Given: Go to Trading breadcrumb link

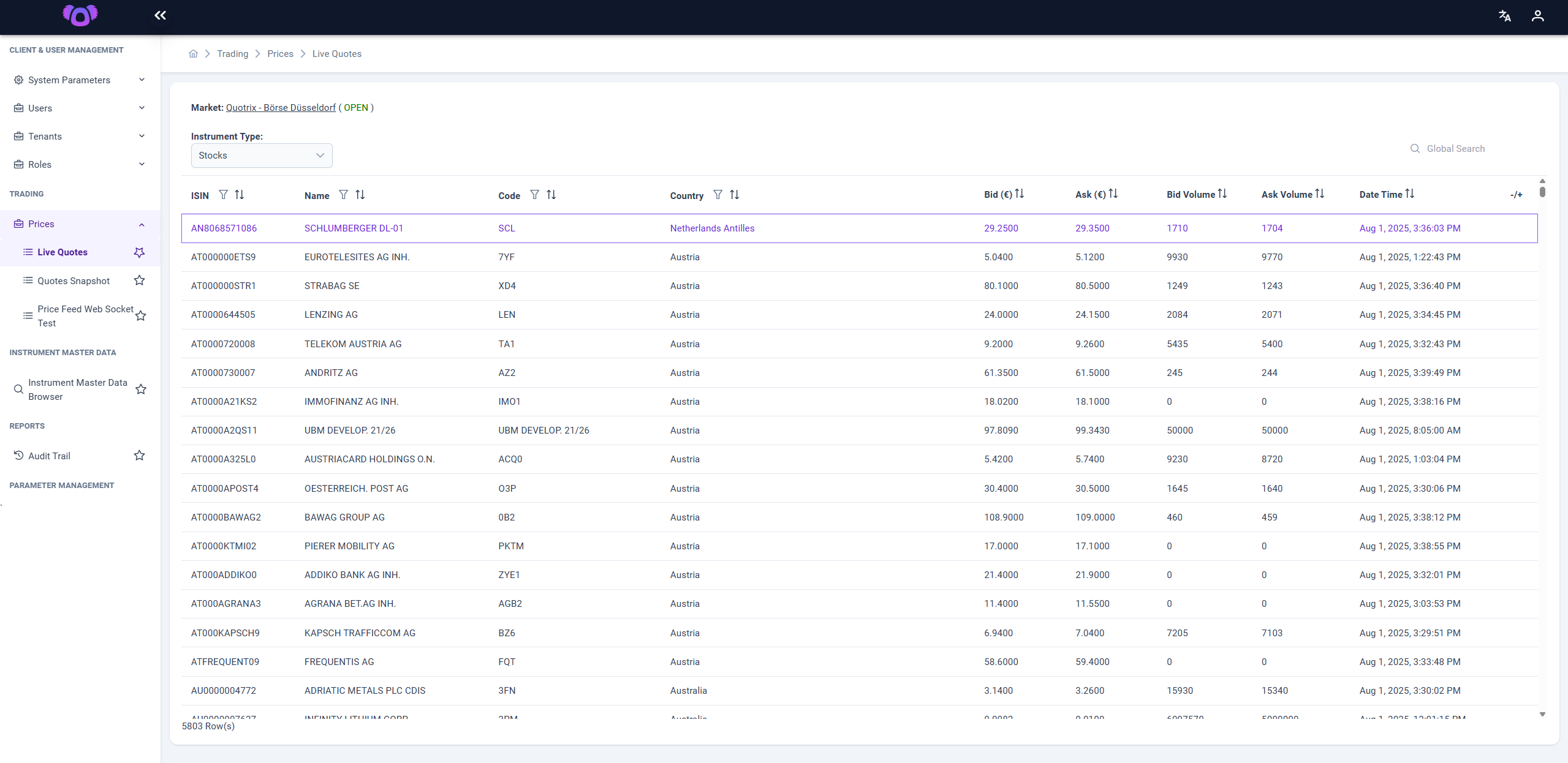Looking at the screenshot, I should coord(233,54).
